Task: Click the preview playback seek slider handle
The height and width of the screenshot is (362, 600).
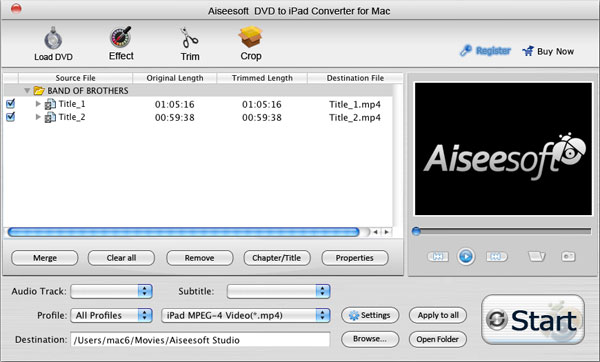Action: 416,231
